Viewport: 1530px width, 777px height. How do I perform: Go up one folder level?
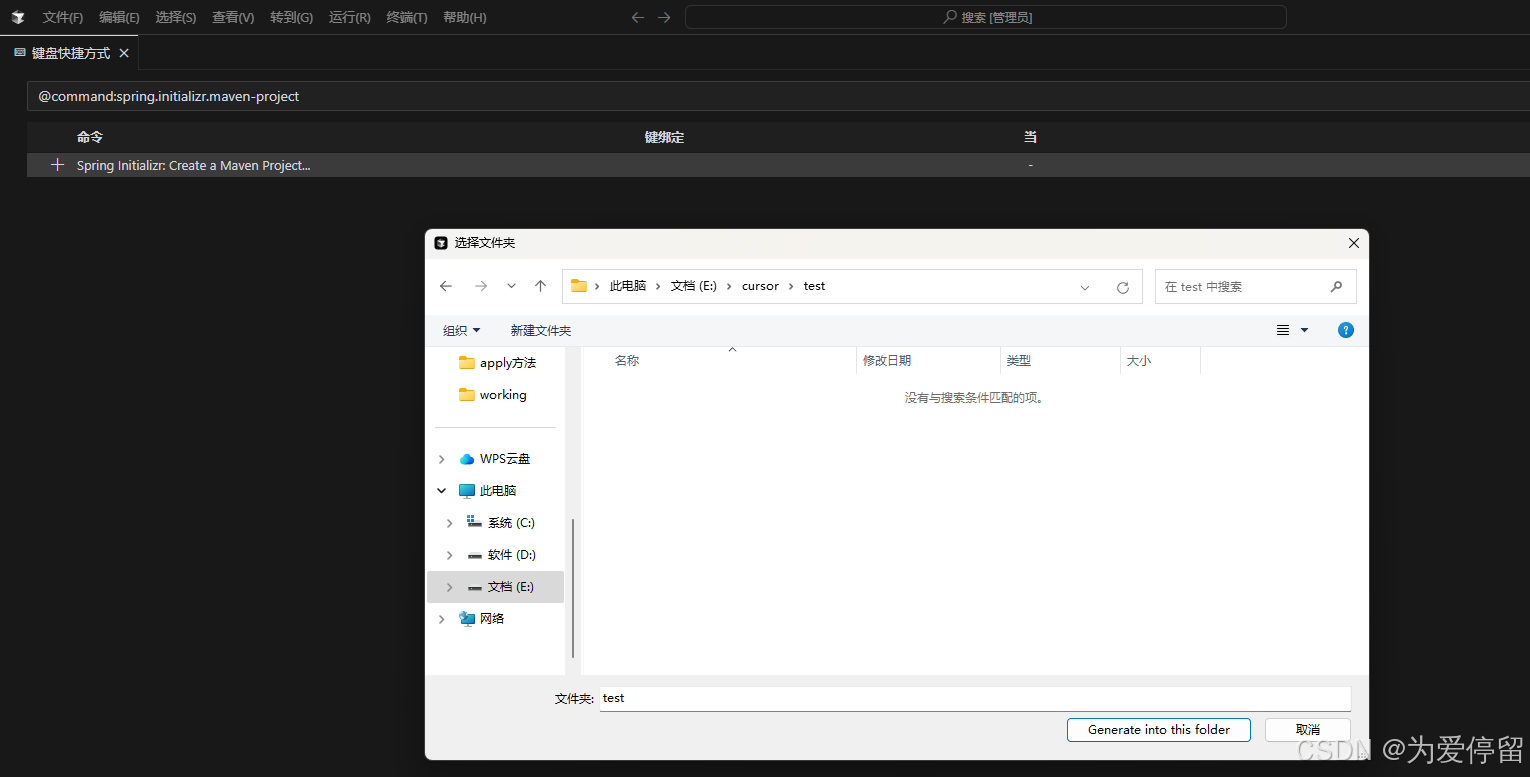540,286
